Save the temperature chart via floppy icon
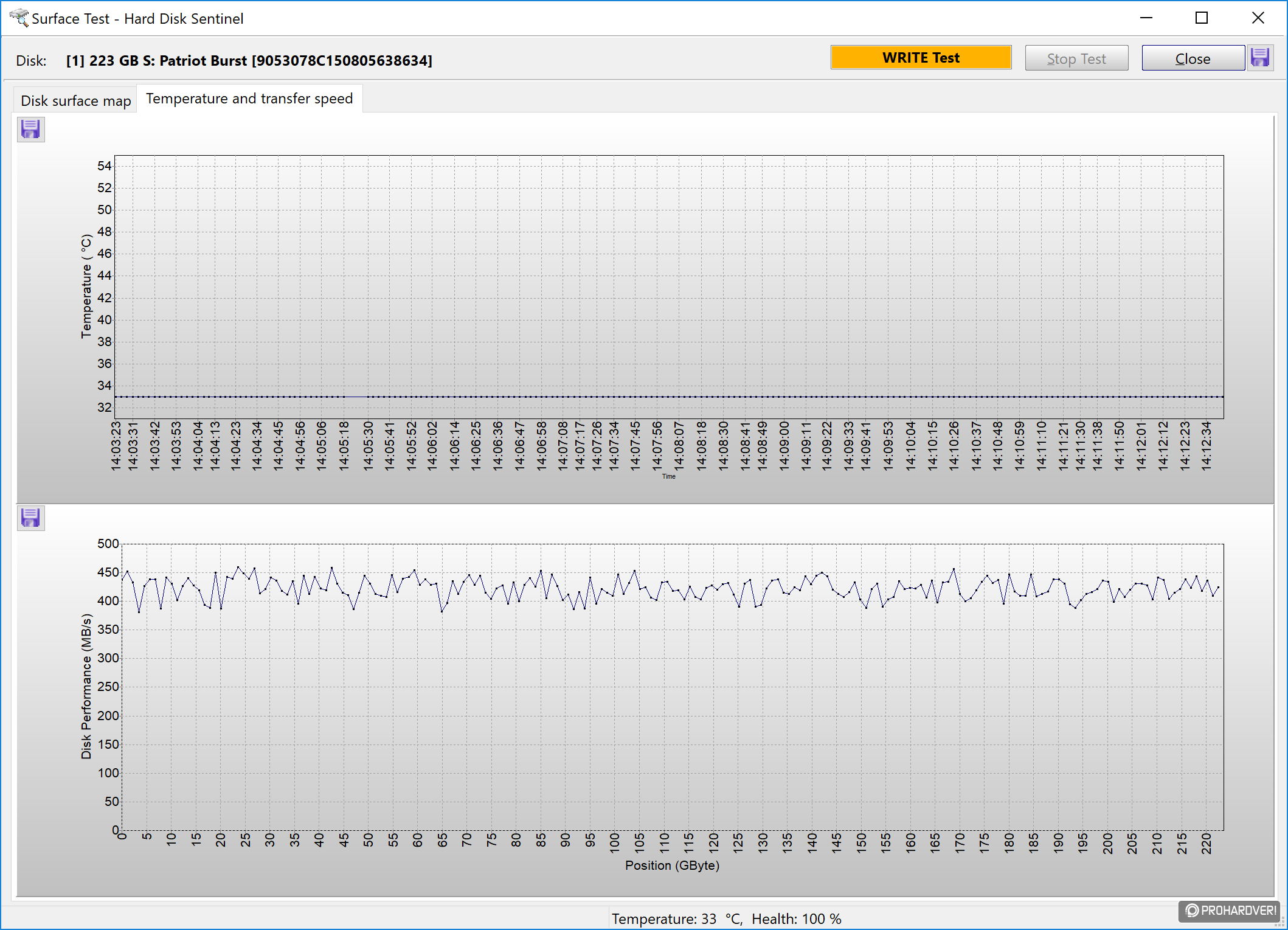Image resolution: width=1288 pixels, height=930 pixels. pos(30,129)
